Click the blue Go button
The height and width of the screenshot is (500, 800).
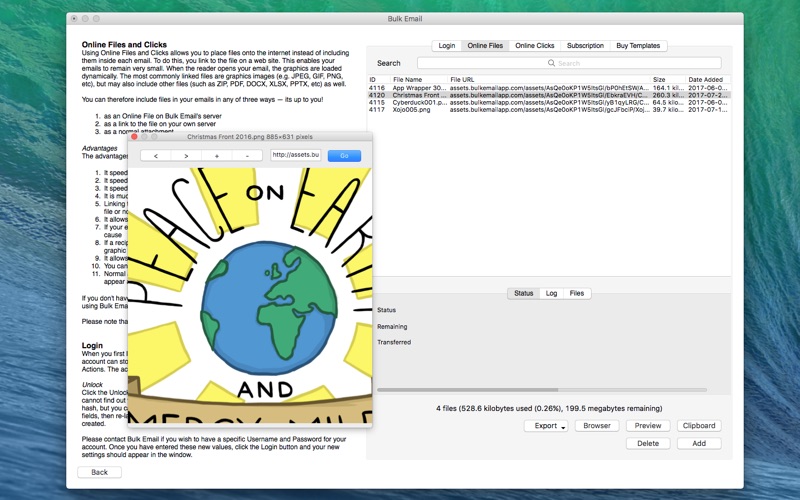point(344,156)
